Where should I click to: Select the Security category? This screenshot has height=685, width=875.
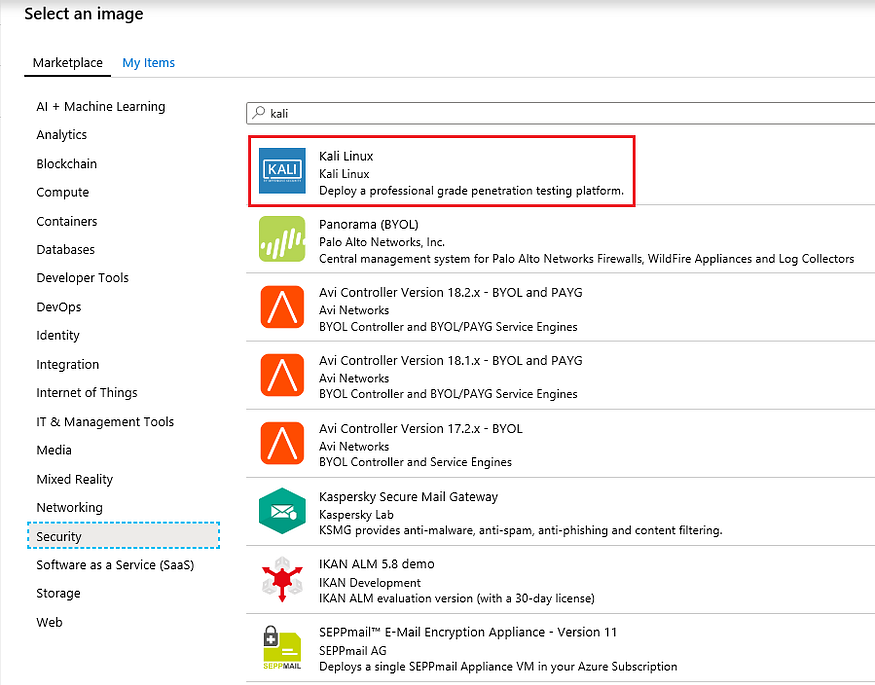point(59,536)
